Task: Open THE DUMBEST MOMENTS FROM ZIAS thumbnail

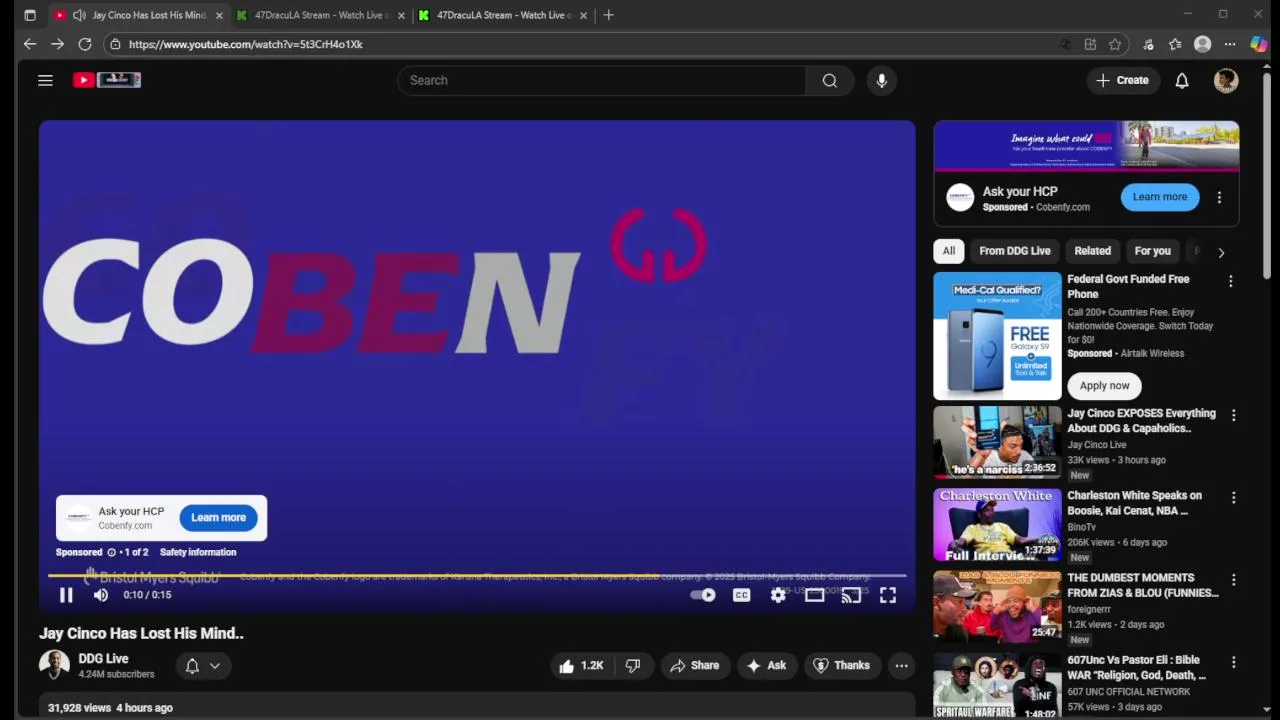Action: point(997,606)
